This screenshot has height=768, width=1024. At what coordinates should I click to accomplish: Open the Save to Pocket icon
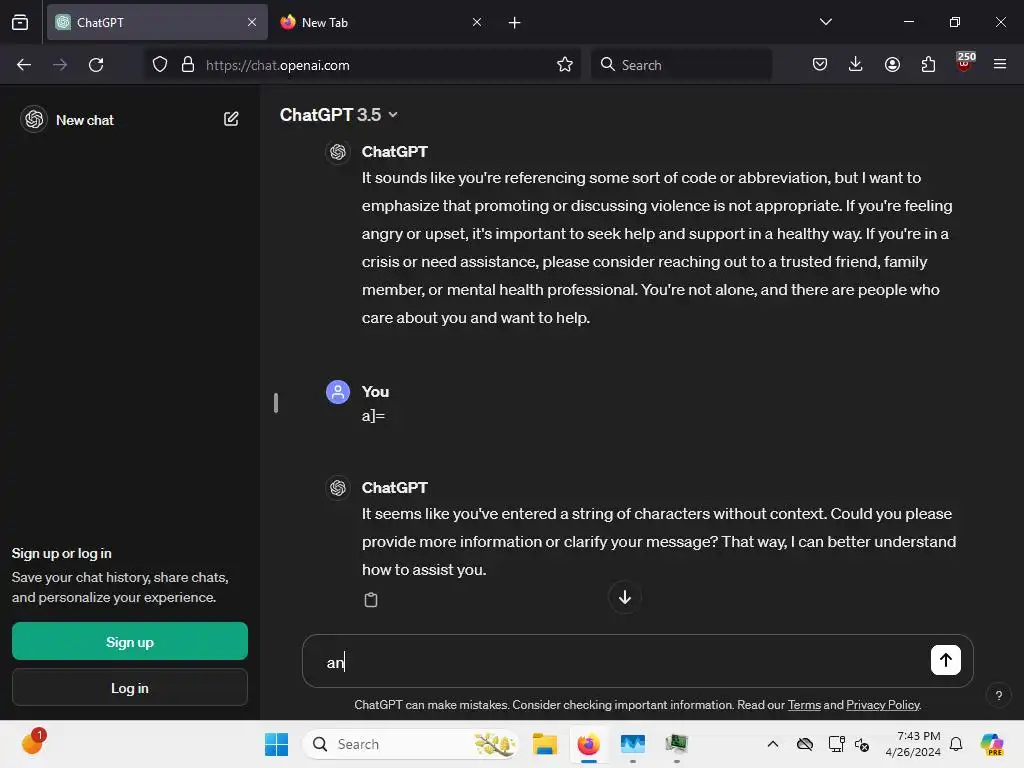click(820, 65)
